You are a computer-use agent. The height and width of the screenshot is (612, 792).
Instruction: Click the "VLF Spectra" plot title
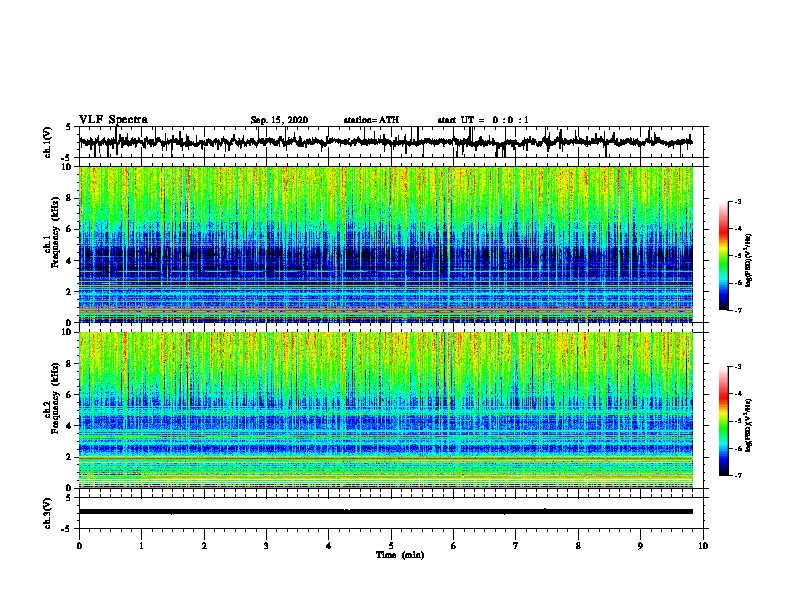[x=113, y=119]
